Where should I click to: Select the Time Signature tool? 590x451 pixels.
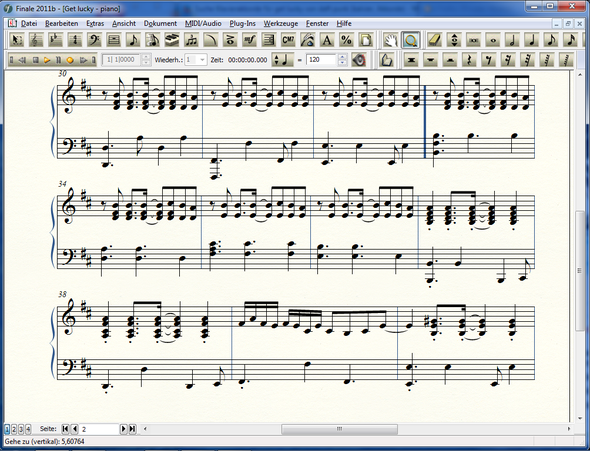[75, 39]
